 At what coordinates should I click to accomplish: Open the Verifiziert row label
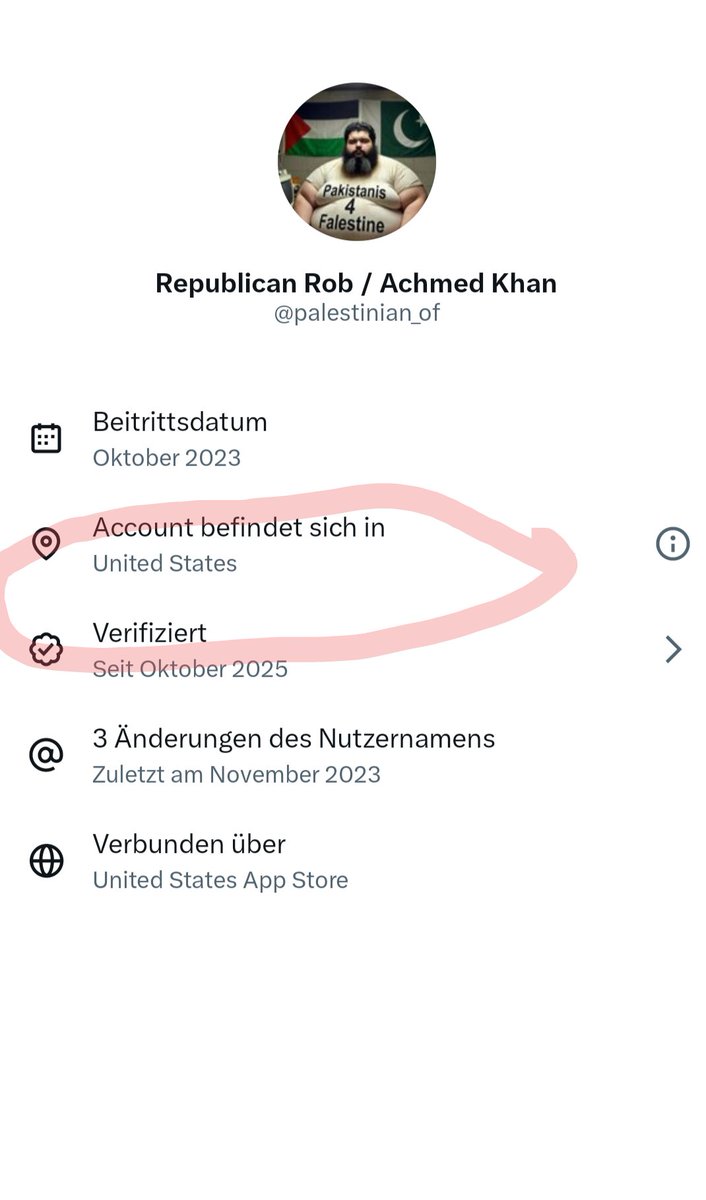coord(149,632)
